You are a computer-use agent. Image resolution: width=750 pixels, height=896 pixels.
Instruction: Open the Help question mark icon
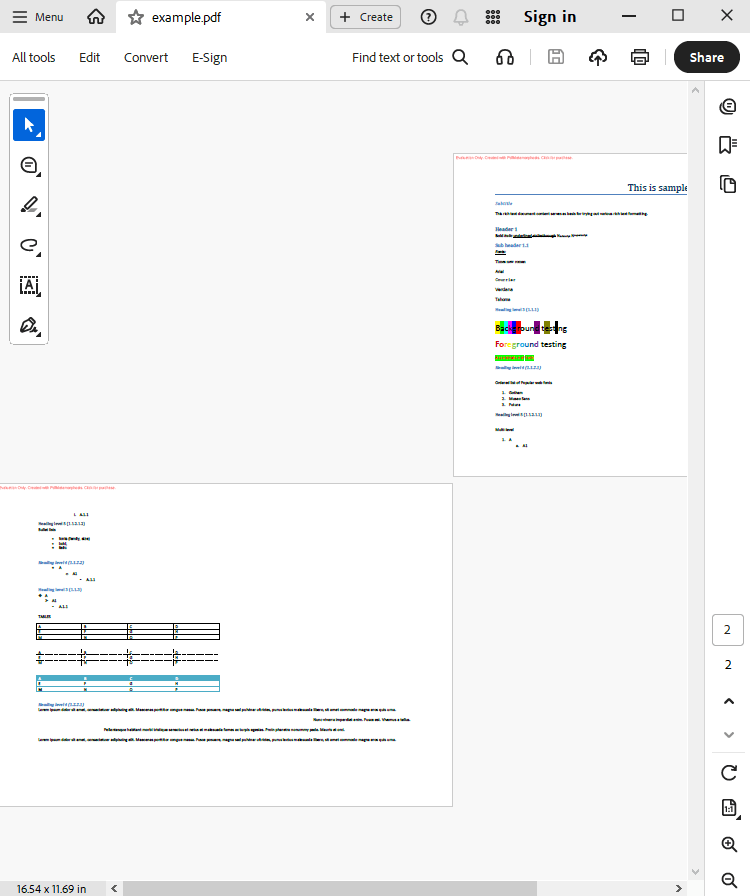[x=428, y=17]
